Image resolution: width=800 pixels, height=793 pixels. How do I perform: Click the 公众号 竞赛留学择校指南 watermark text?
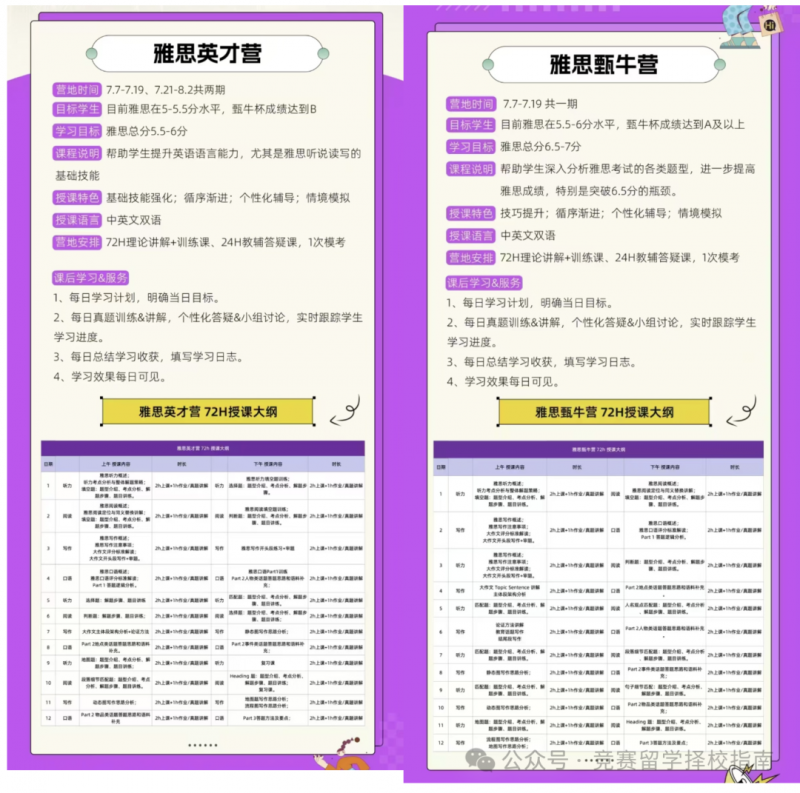click(x=637, y=760)
